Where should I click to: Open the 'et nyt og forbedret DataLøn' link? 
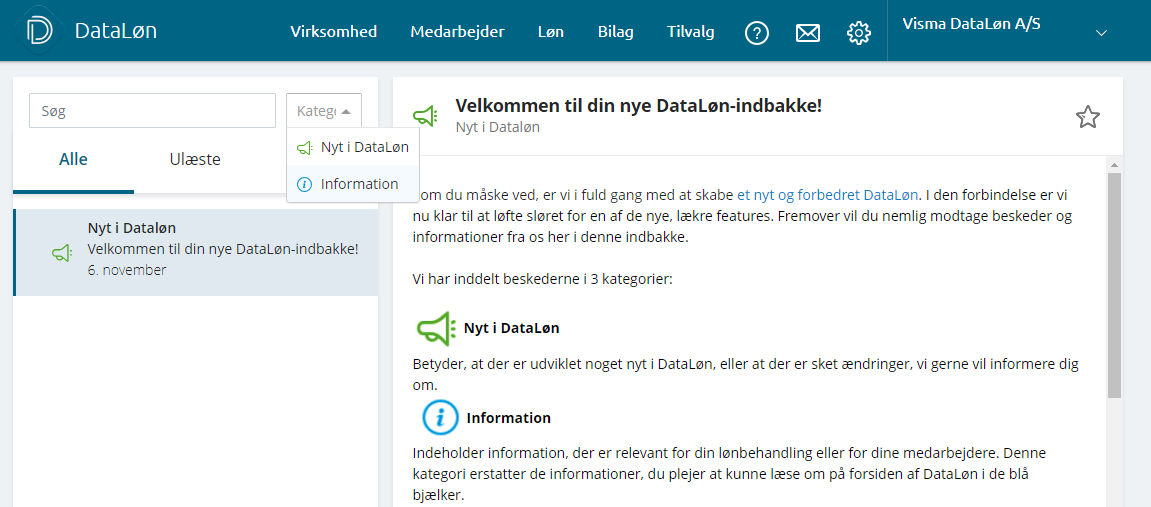tap(827, 195)
